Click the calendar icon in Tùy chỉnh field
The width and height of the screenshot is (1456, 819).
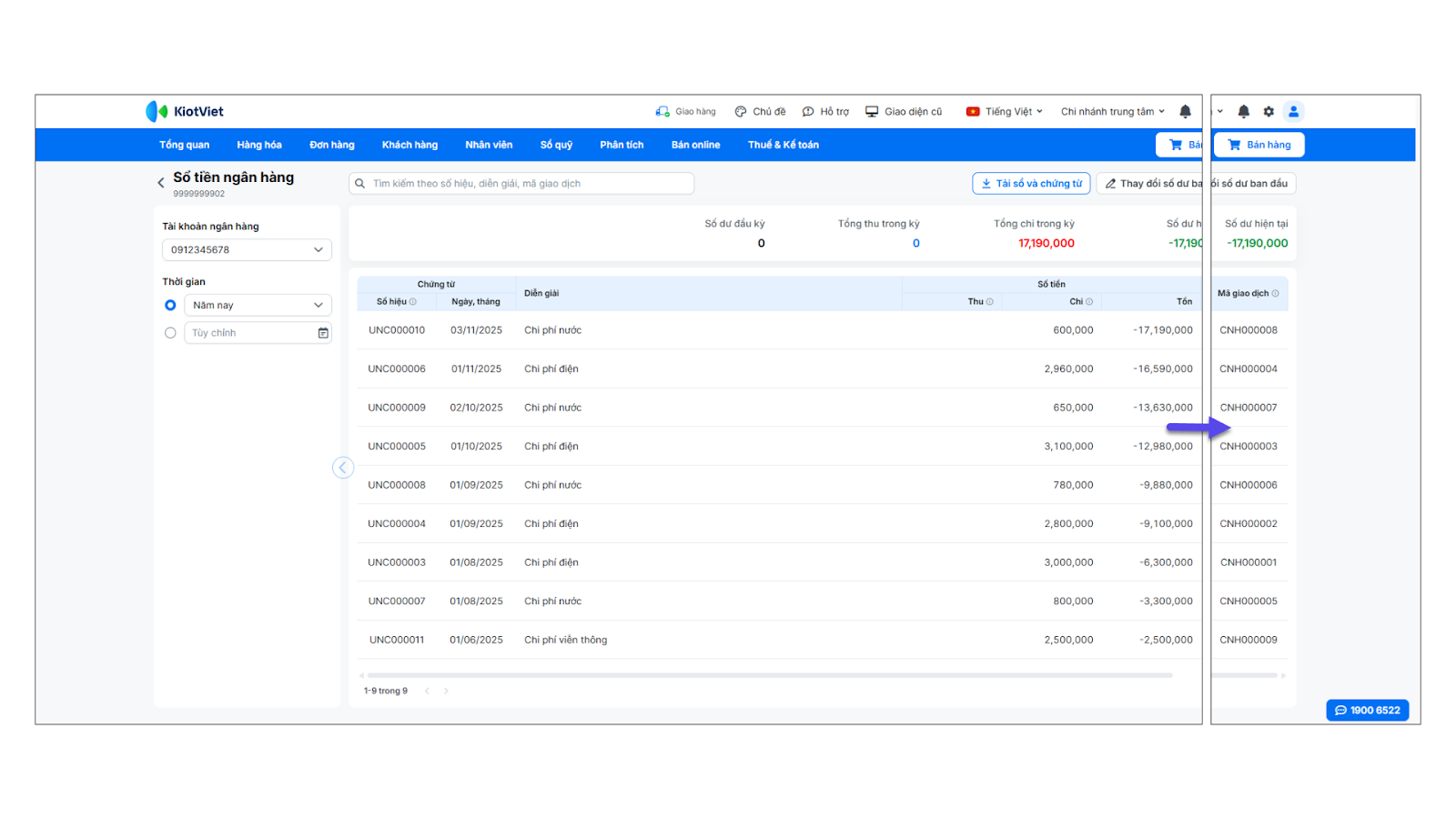tap(323, 333)
